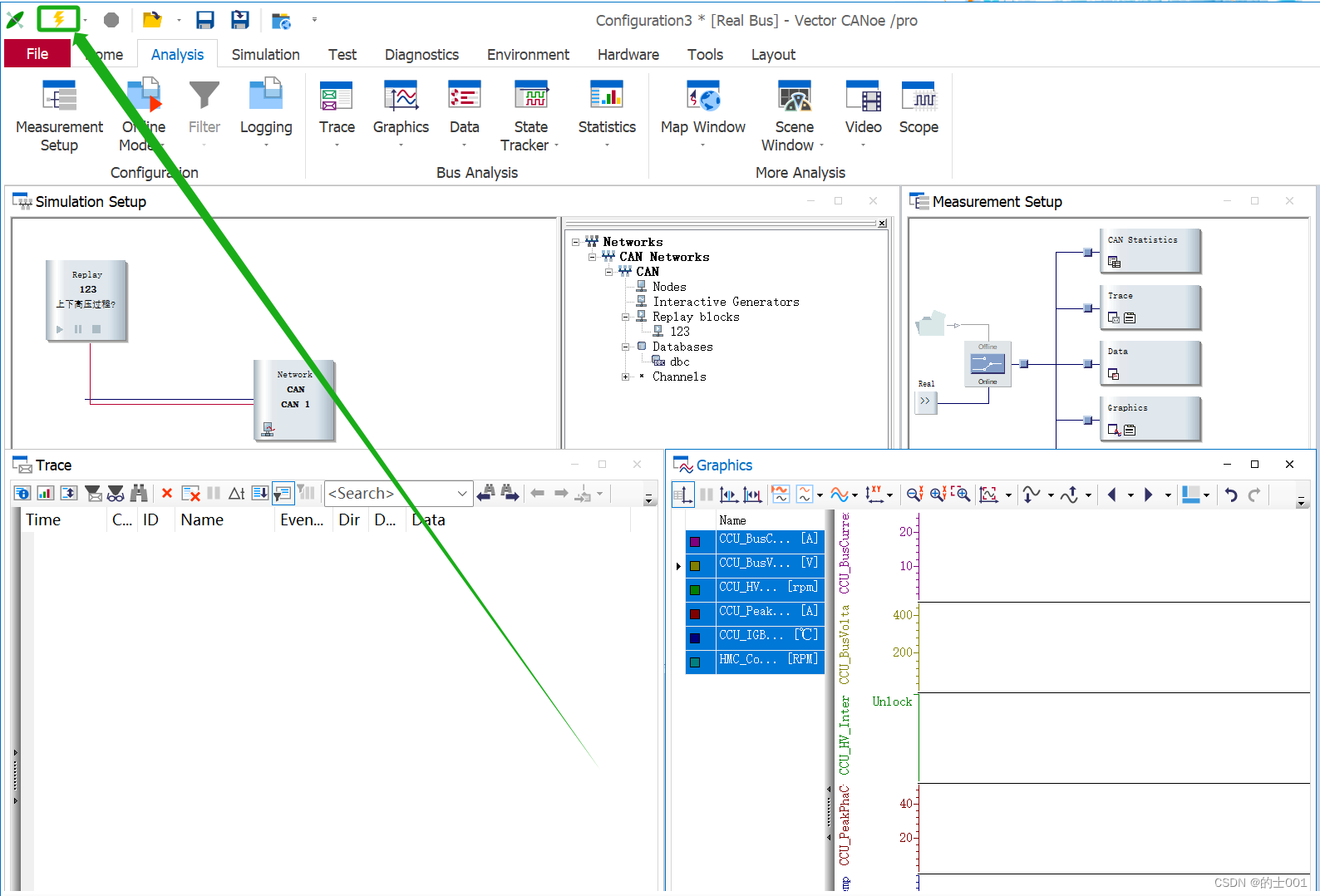The image size is (1320, 896).
Task: Click the Graphics zoom-in icon
Action: (x=938, y=495)
